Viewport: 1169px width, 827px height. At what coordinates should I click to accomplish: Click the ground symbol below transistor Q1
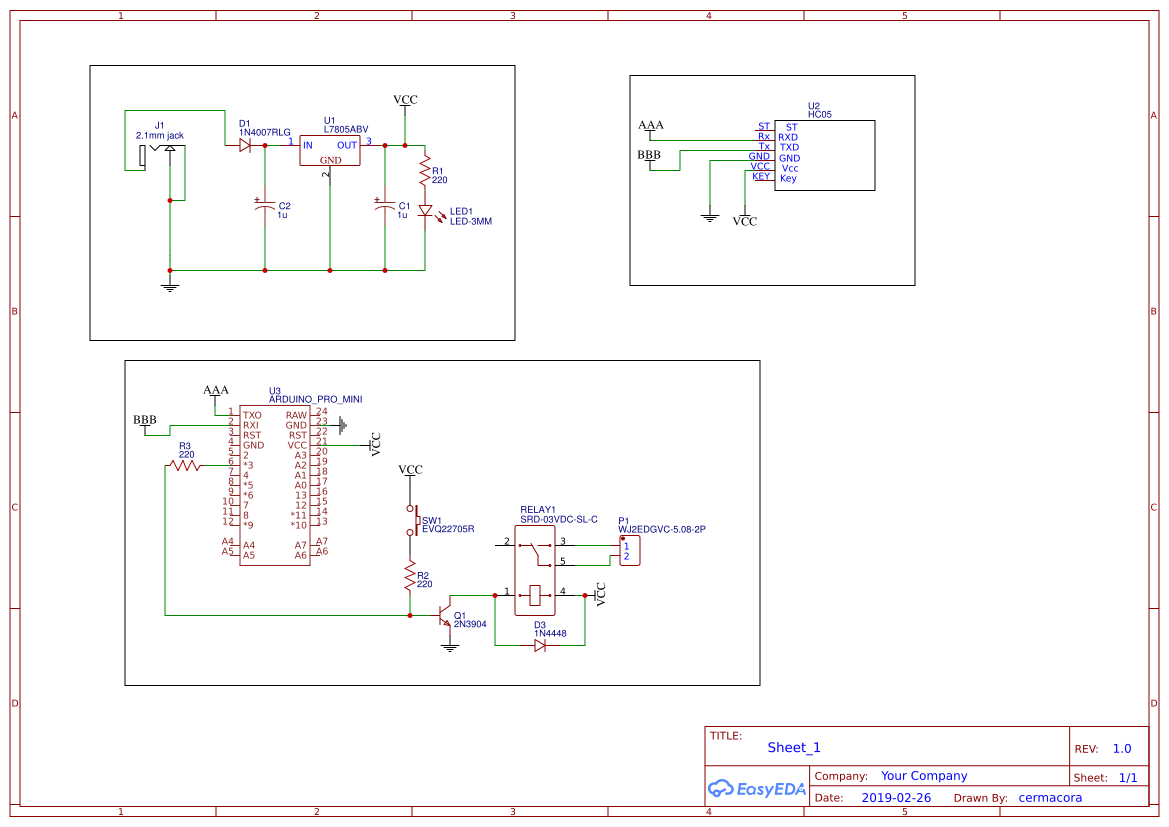point(448,645)
